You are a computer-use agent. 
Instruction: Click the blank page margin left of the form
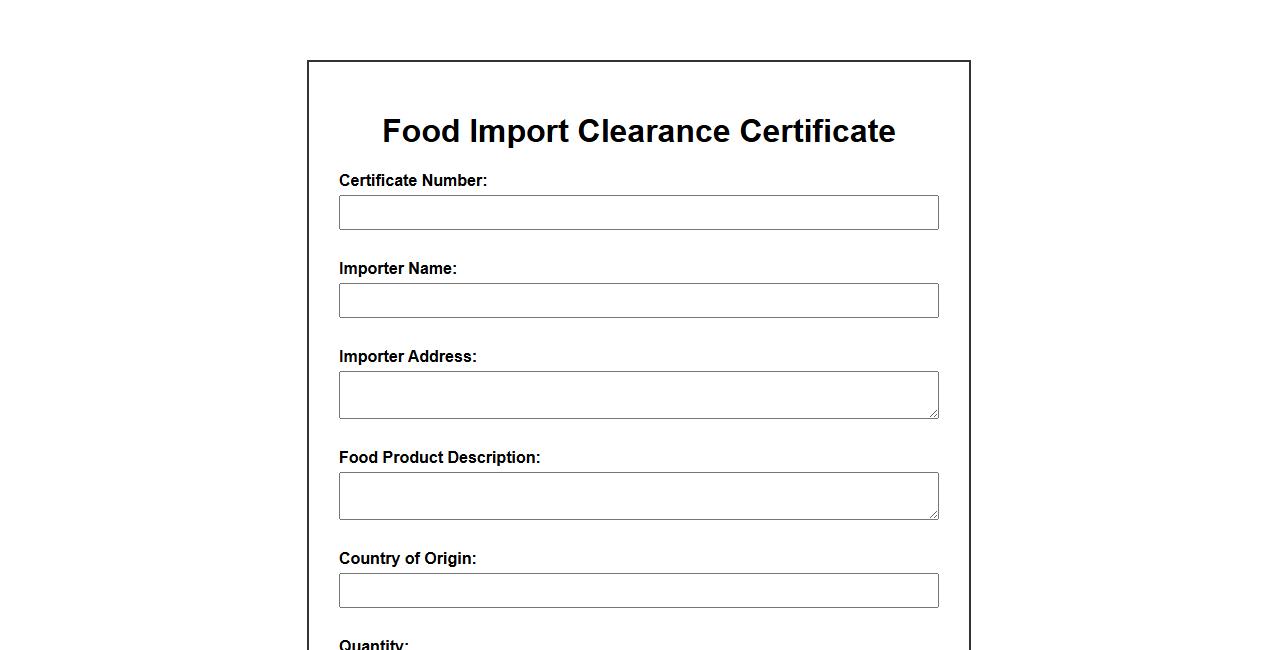coord(150,350)
